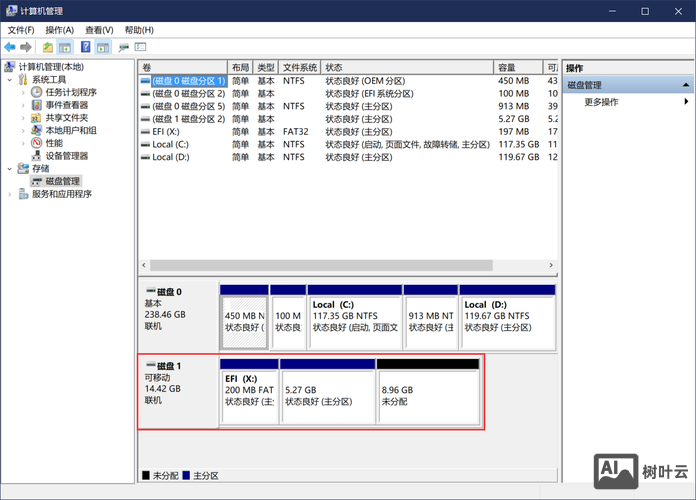The height and width of the screenshot is (500, 696).
Task: Click the Back arrow toolbar icon
Action: tap(10, 47)
